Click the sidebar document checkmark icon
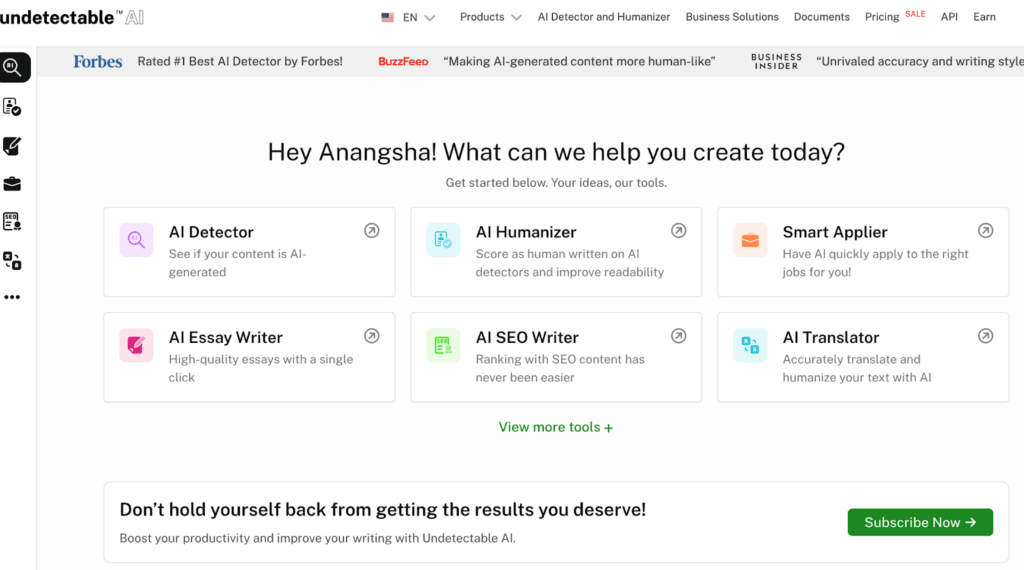The image size is (1024, 570). coord(12,107)
